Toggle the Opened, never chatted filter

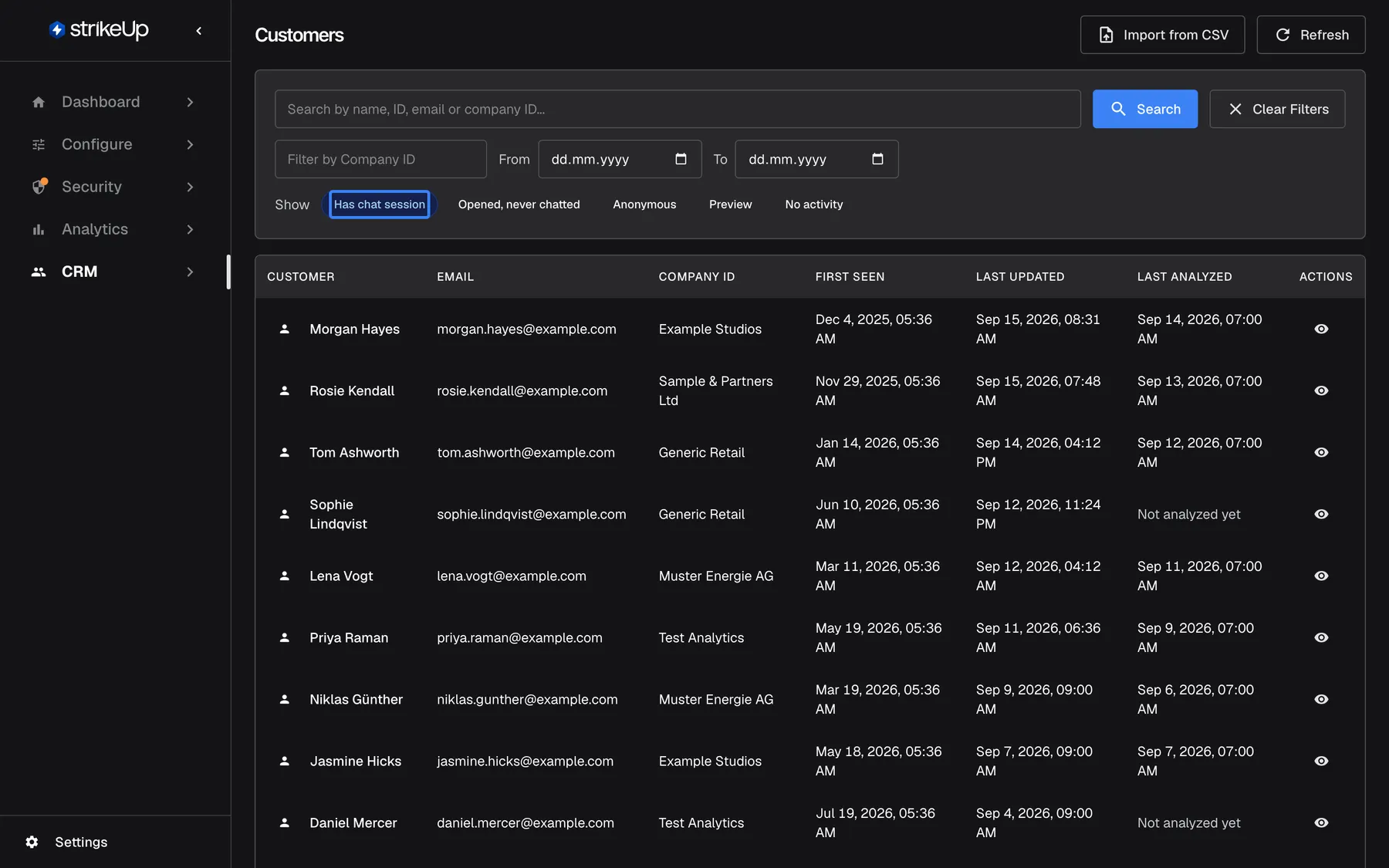519,204
